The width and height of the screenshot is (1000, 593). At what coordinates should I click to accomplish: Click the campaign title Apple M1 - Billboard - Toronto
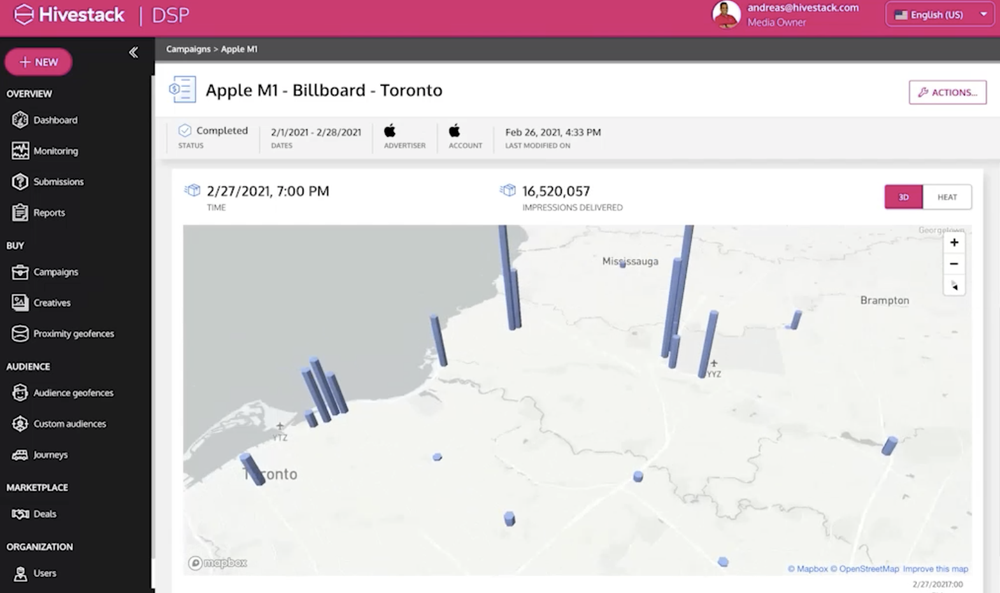tap(324, 91)
